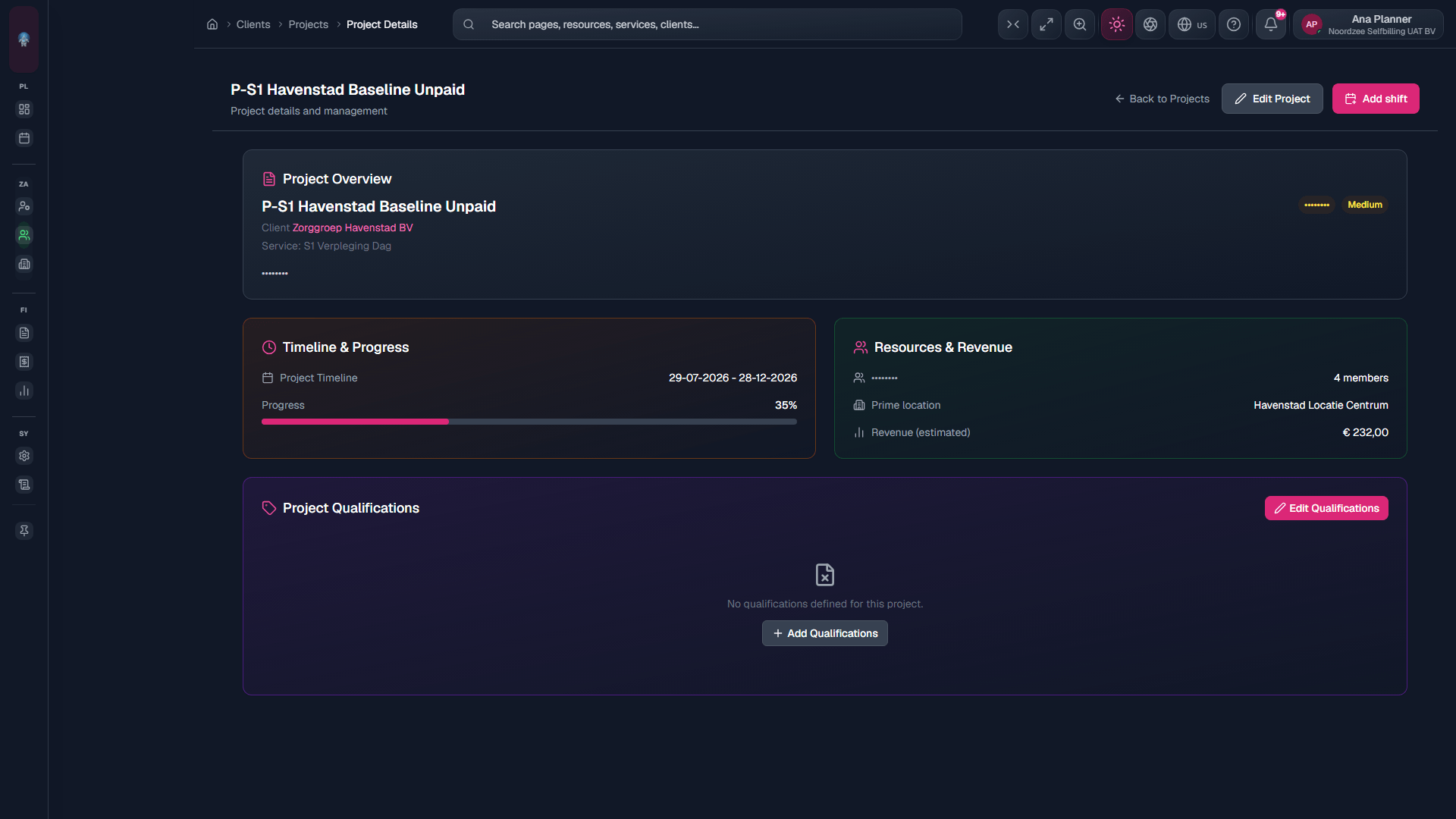
Task: Open the bar chart icon in sidebar
Action: click(24, 391)
